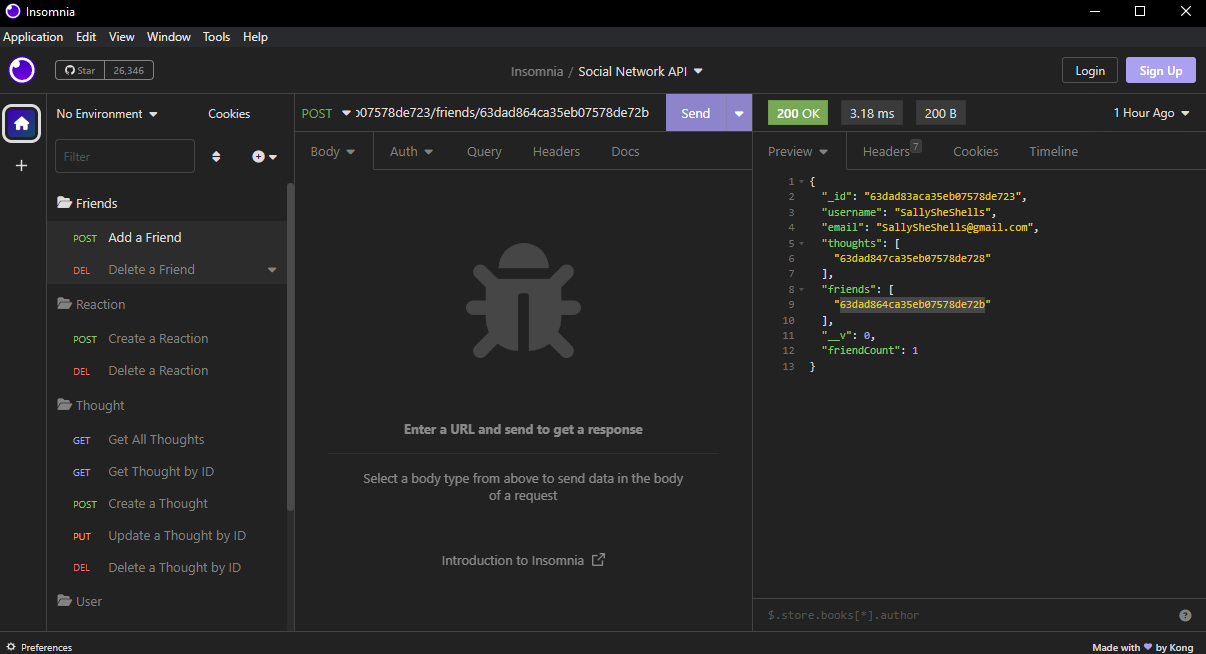Viewport: 1206px width, 654px height.
Task: Open No Environment dropdown
Action: coord(107,114)
